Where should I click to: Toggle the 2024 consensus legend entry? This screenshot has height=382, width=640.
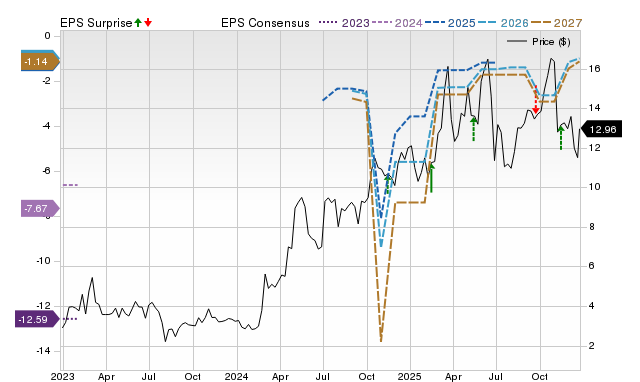pyautogui.click(x=397, y=23)
